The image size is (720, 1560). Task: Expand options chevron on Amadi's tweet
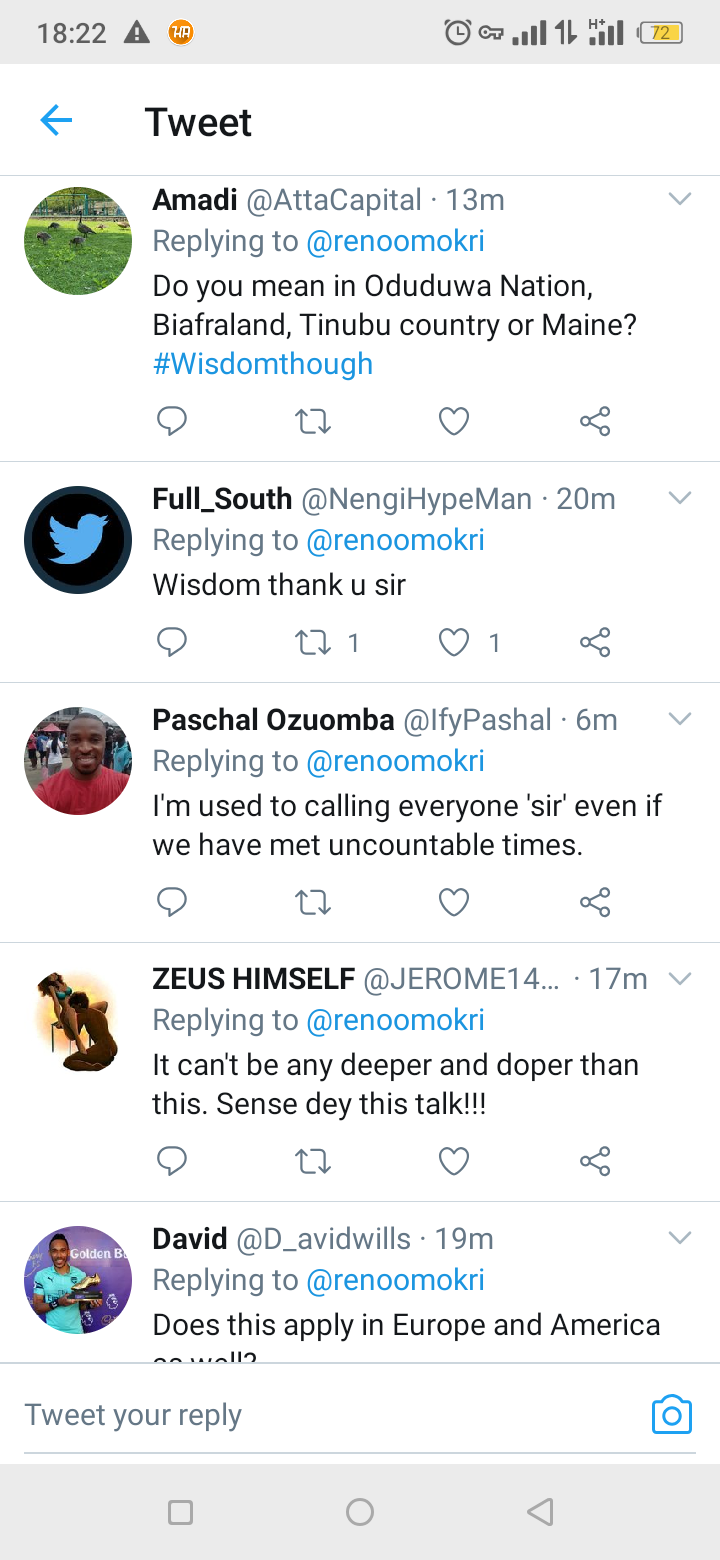point(680,199)
